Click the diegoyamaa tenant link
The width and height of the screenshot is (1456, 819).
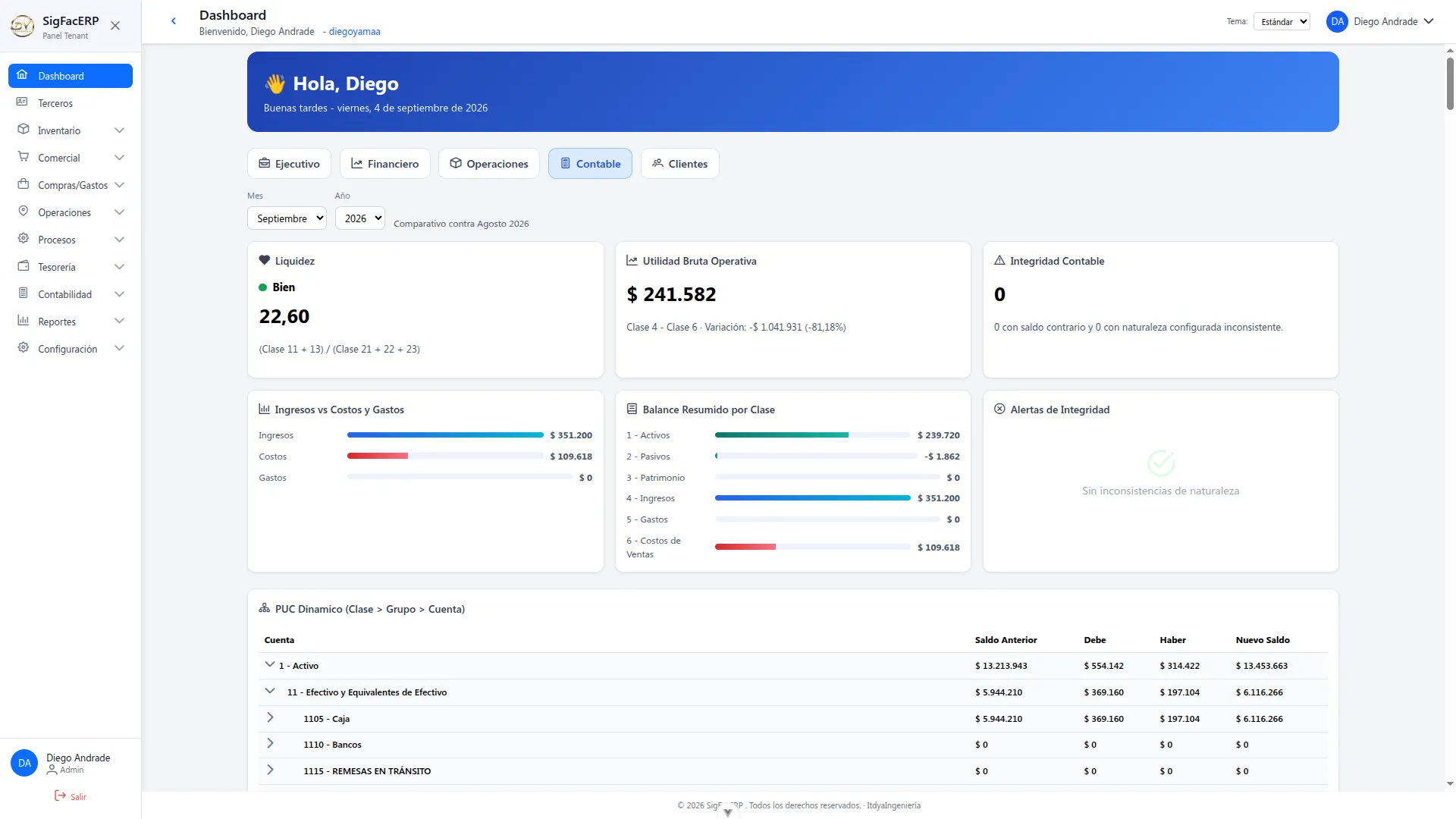[354, 32]
